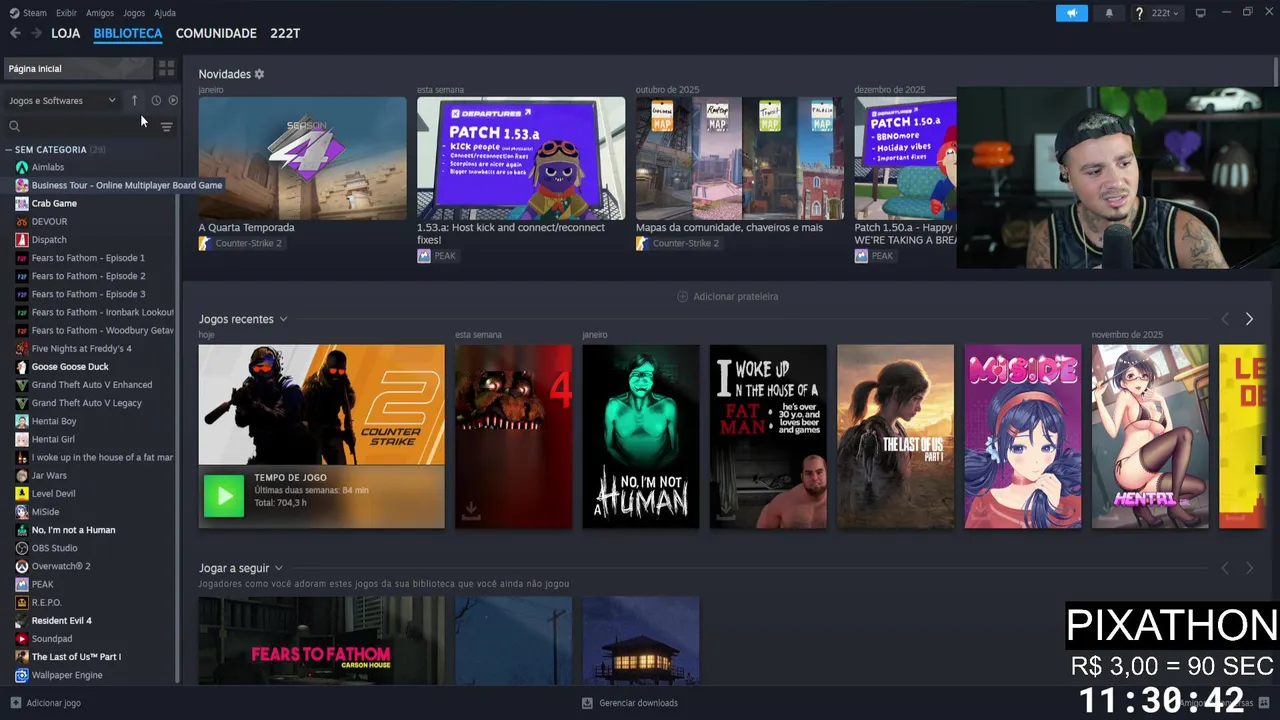Viewport: 1280px width, 720px height.
Task: Open I woke up in house of fat man cover
Action: (768, 436)
